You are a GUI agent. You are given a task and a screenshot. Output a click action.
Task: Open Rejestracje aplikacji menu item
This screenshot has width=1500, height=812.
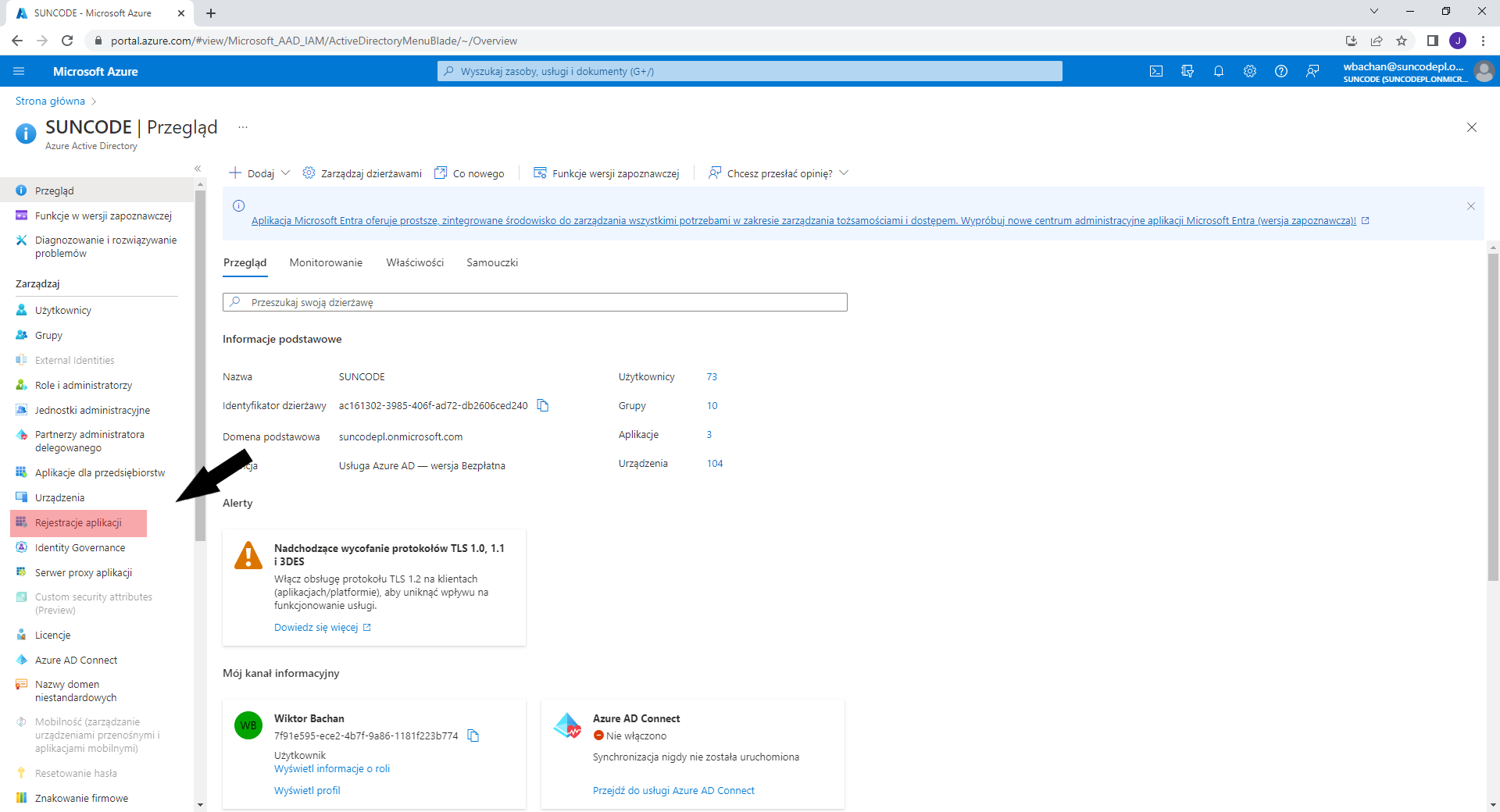pyautogui.click(x=79, y=522)
